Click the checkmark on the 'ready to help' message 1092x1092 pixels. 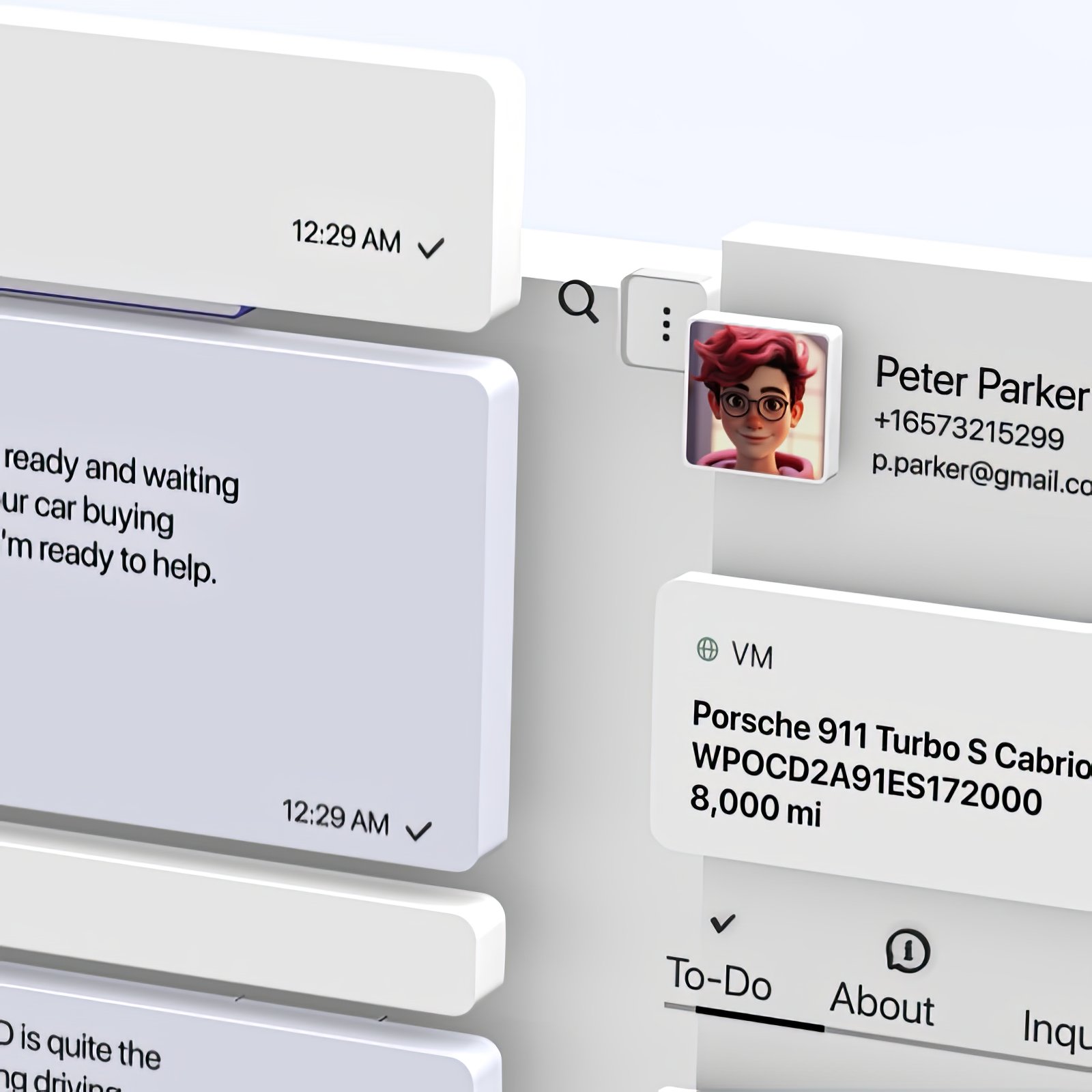pyautogui.click(x=418, y=831)
